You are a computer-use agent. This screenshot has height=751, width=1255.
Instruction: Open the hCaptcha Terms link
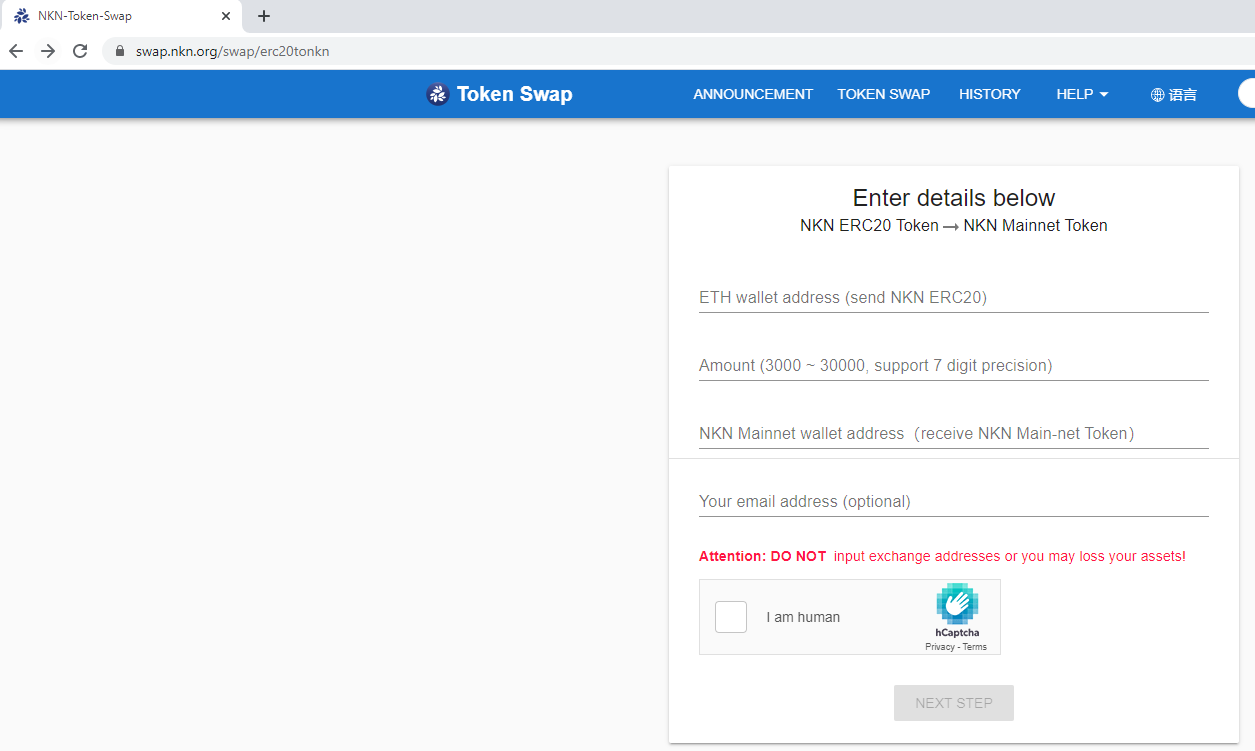click(x=975, y=647)
